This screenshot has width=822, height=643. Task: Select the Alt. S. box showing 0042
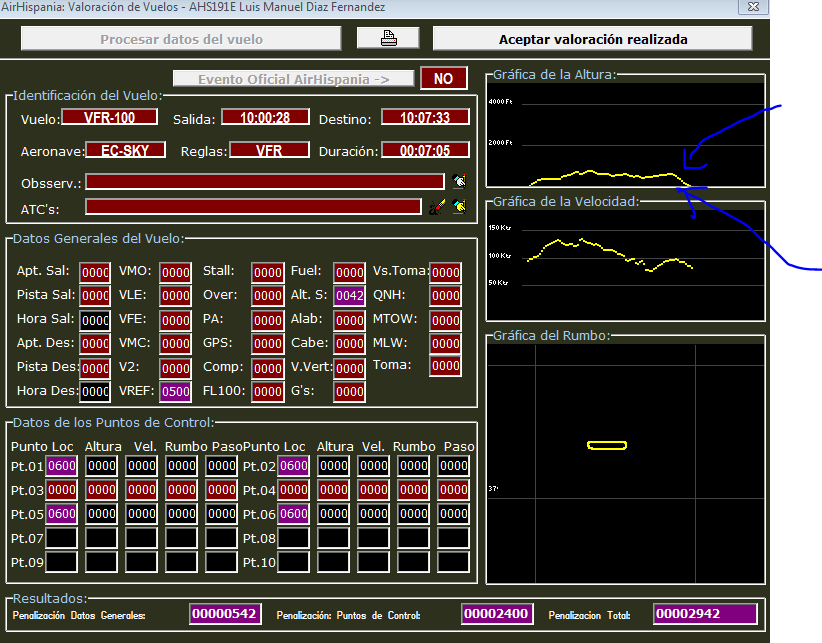pyautogui.click(x=349, y=296)
